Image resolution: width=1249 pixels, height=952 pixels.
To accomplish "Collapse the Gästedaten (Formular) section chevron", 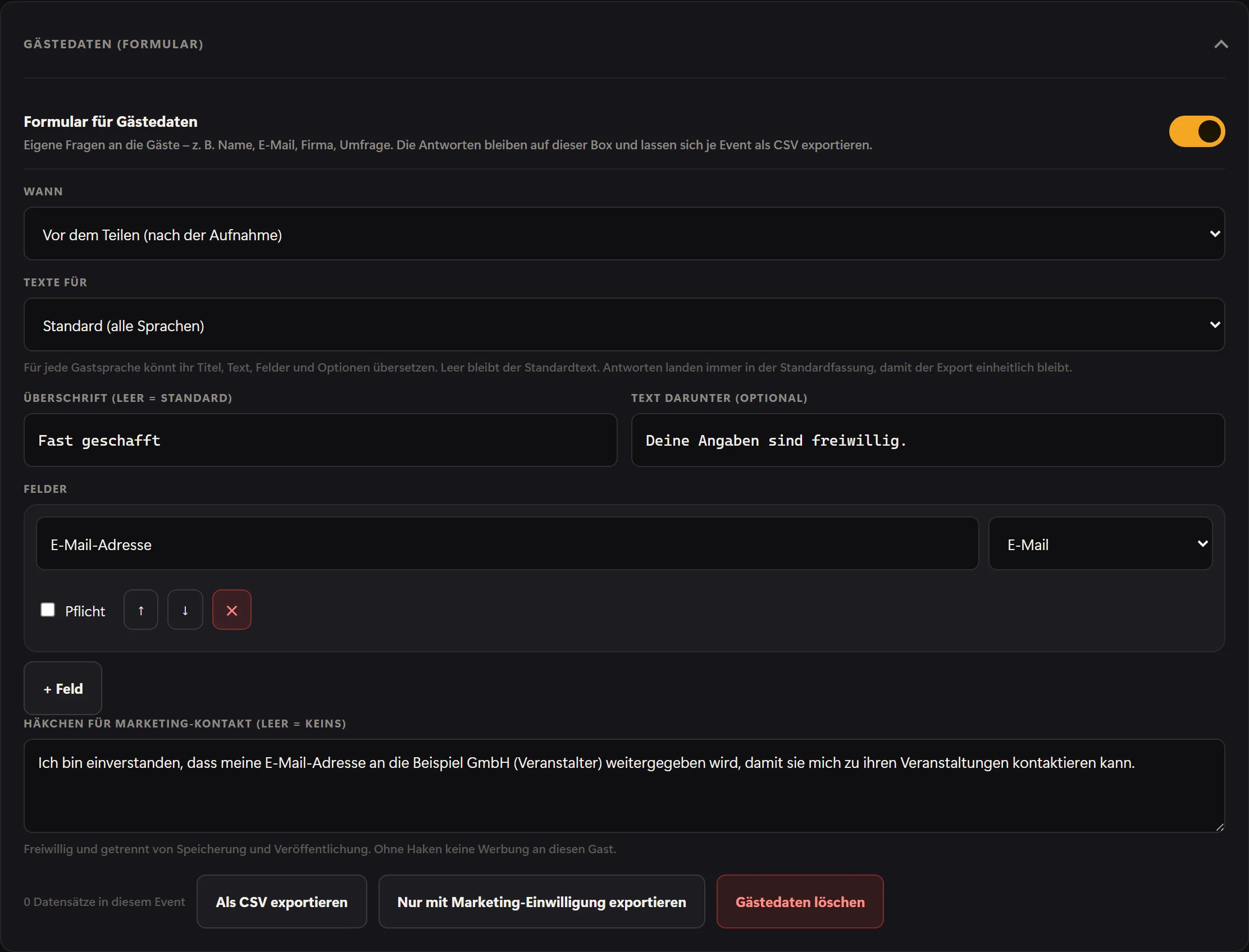I will click(1221, 44).
